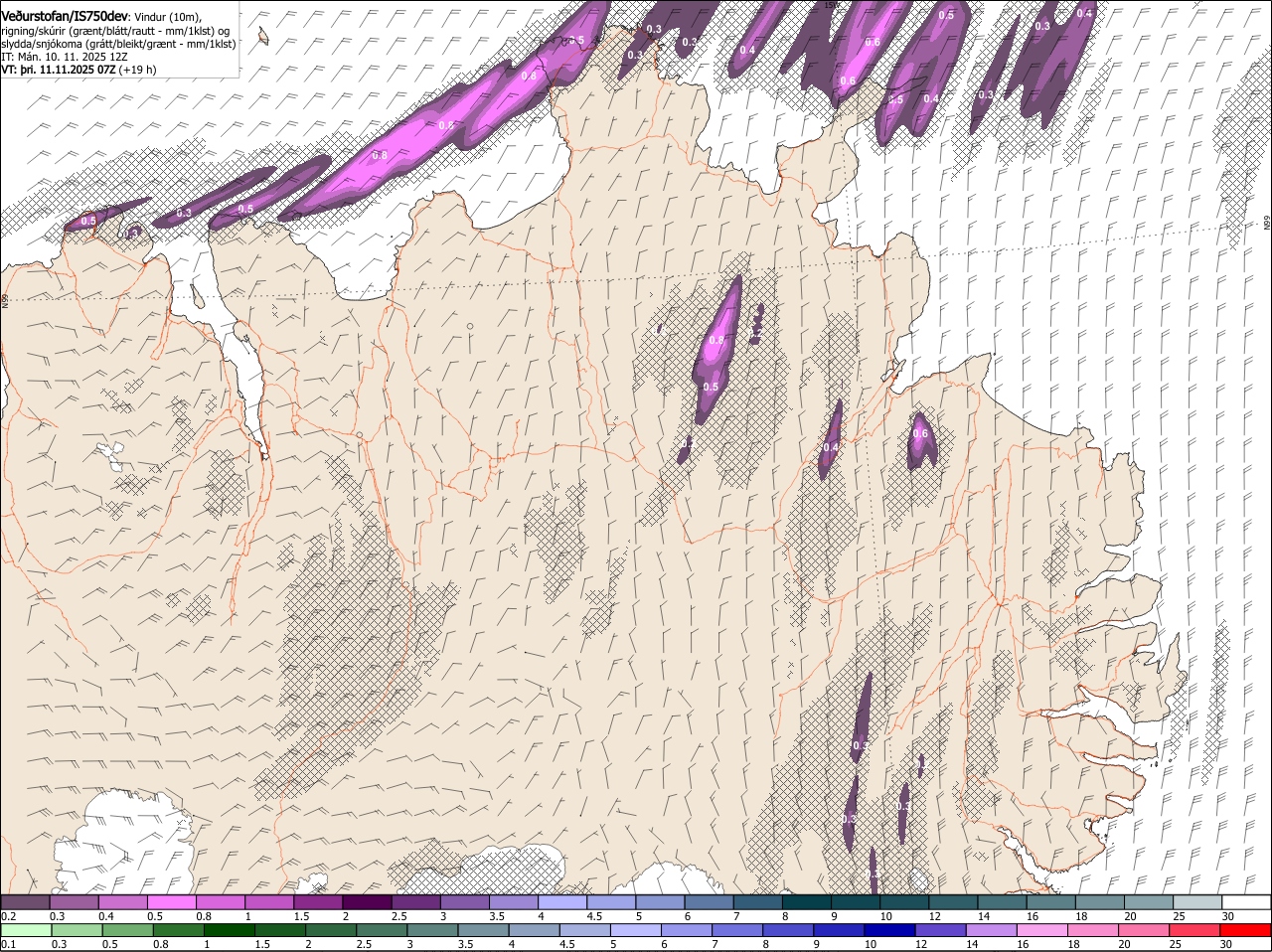Select upper legend lavender swatch between 4.5 and 5
This screenshot has height=952, width=1272.
click(x=611, y=902)
